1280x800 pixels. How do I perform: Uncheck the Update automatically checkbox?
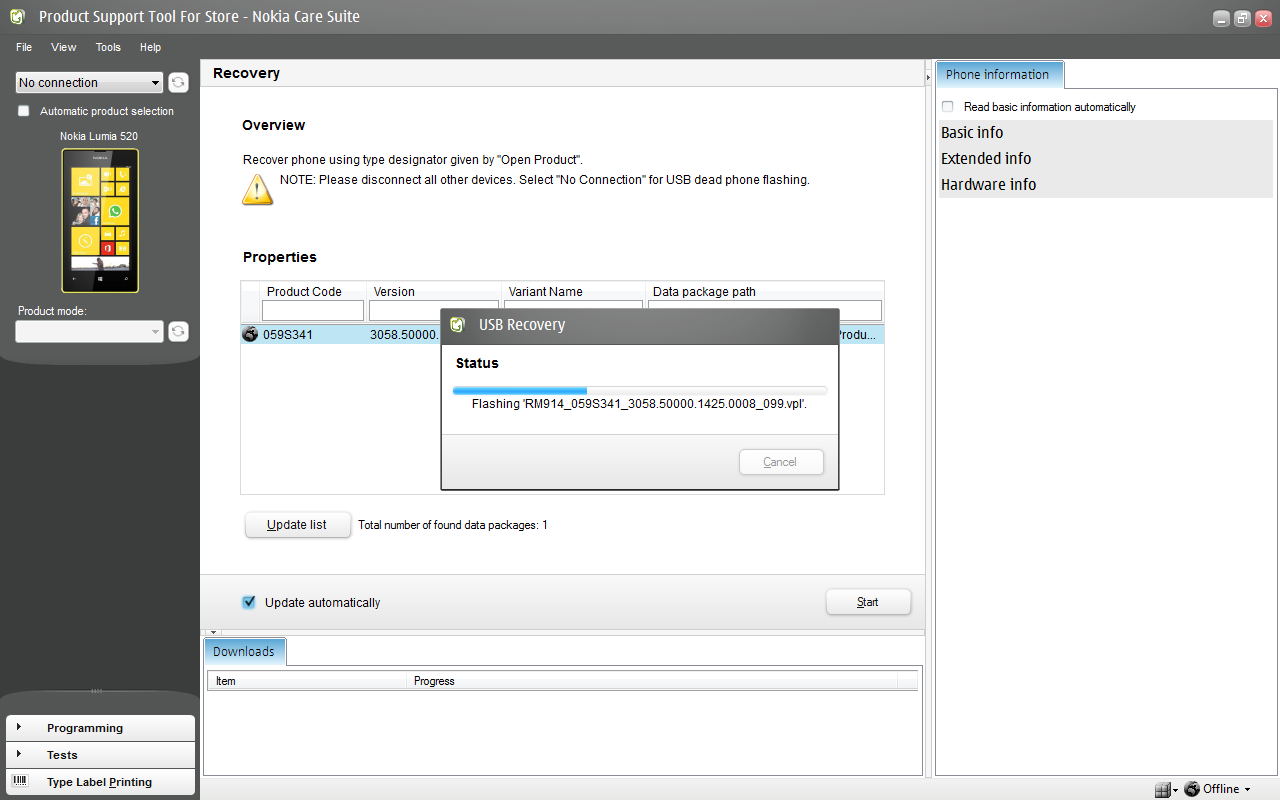coord(249,602)
